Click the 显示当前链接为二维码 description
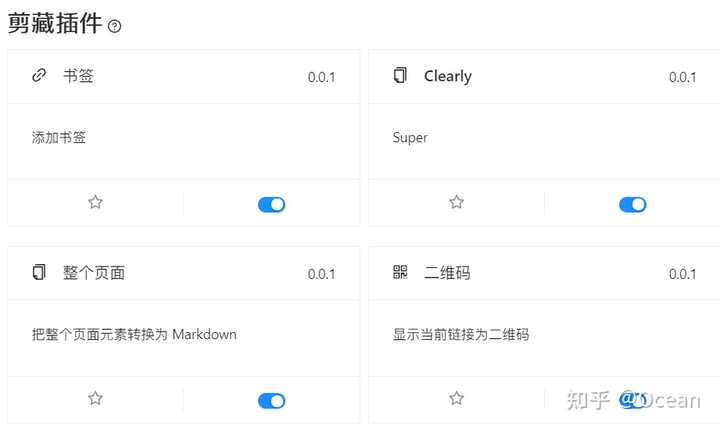Screen dimensions: 720x429 (461, 334)
